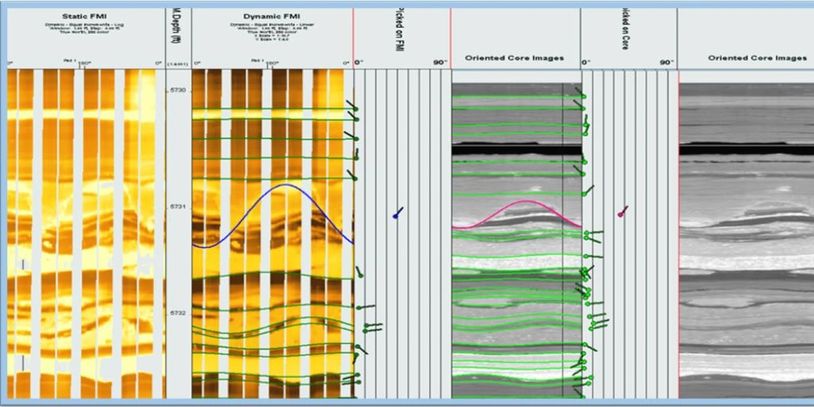This screenshot has height=407, width=814.
Task: Click the 0° scale label of Picked on Core
Action: 587,63
